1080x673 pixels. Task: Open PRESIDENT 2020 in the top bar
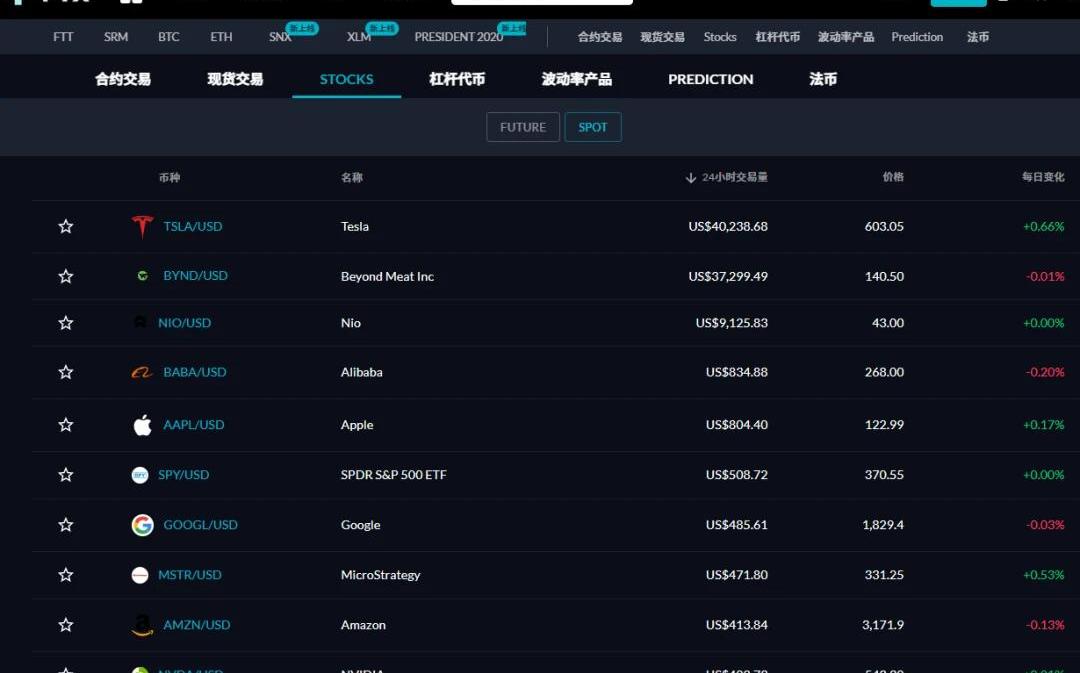coord(459,37)
